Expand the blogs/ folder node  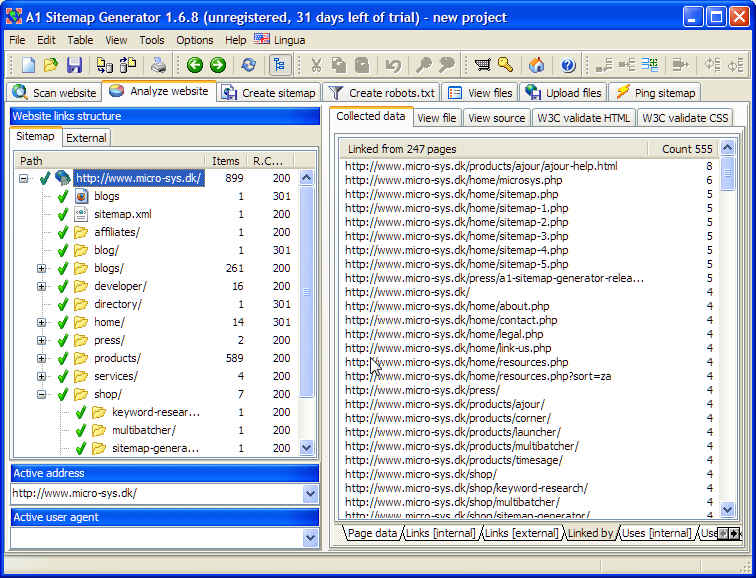point(41,269)
